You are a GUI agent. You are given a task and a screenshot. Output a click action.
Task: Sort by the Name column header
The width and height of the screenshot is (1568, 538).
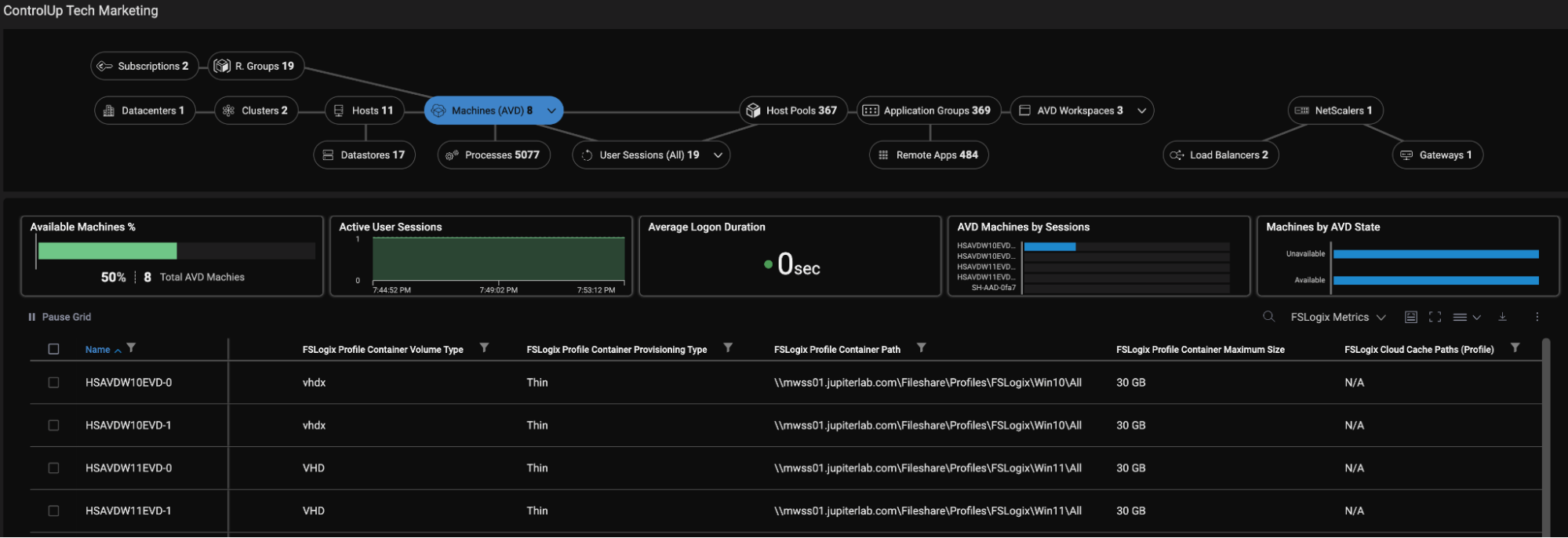(98, 350)
